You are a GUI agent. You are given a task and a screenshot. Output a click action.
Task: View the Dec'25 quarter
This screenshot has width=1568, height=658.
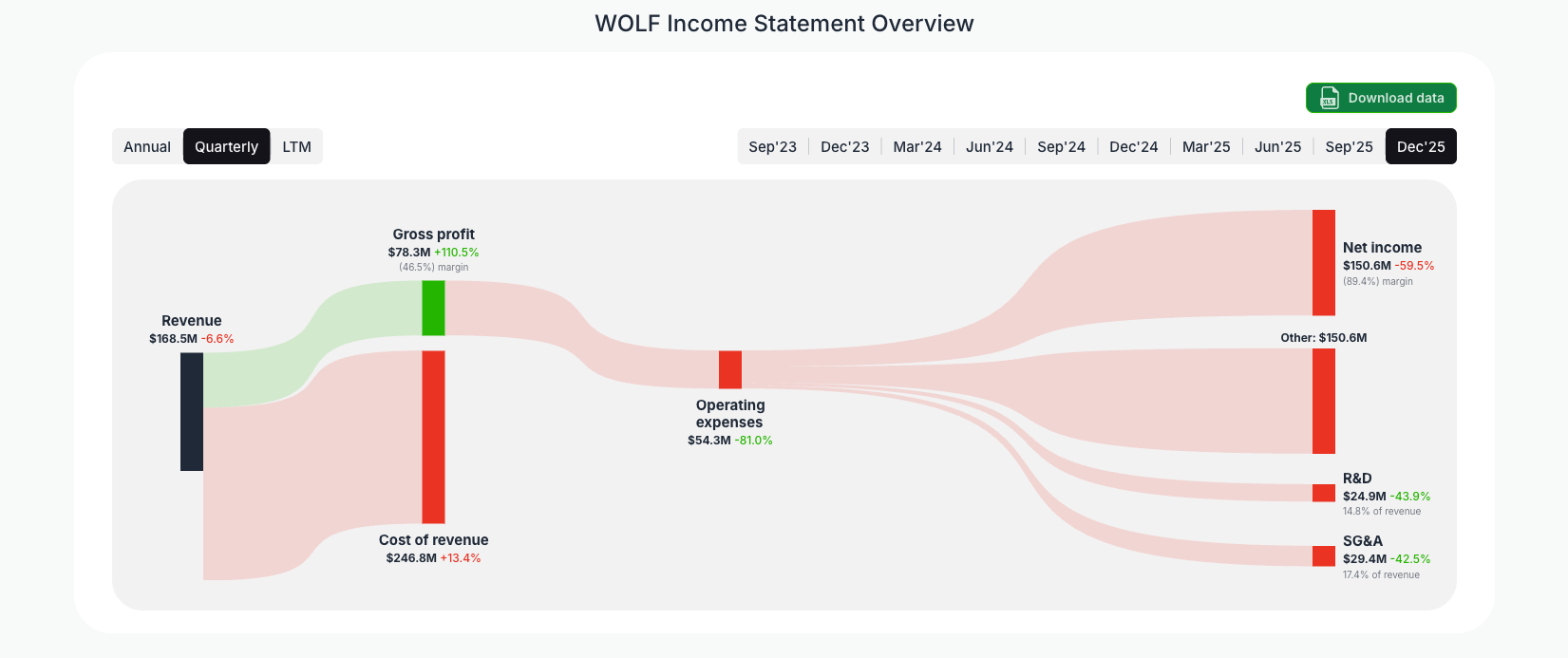click(1421, 146)
